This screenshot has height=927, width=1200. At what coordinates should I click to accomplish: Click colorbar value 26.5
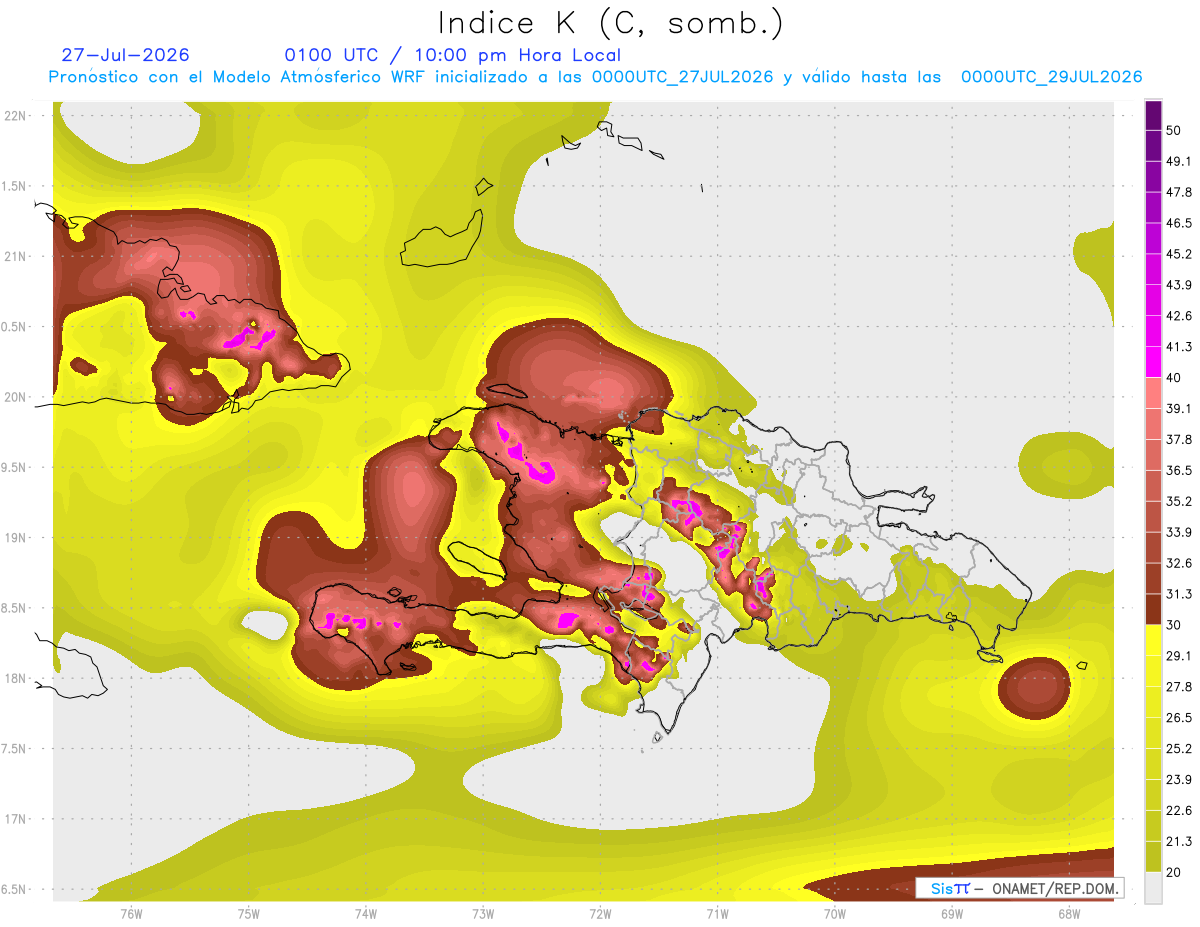coord(1178,717)
